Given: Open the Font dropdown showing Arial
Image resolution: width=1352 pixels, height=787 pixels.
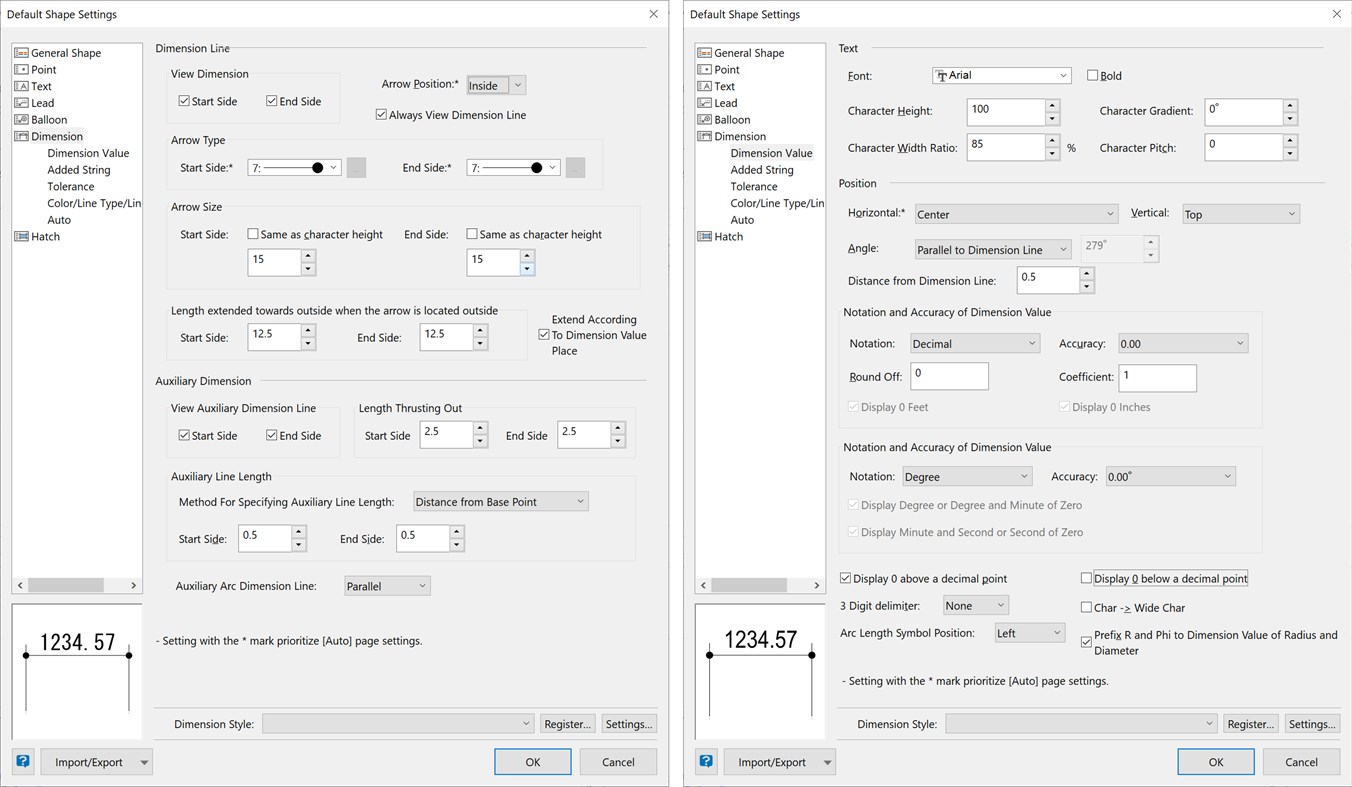Looking at the screenshot, I should pos(1001,75).
